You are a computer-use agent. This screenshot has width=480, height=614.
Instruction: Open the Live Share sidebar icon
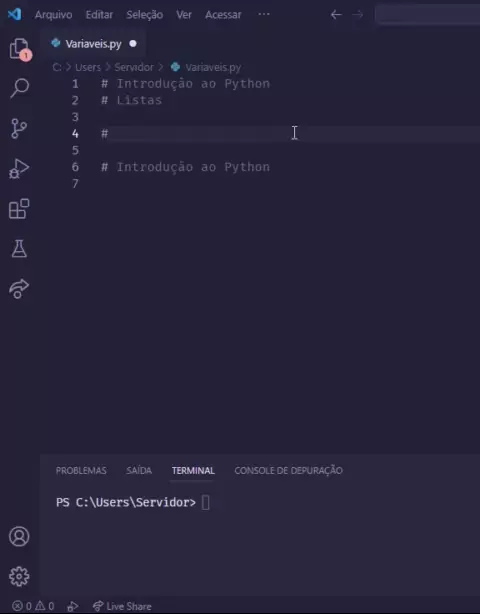19,289
